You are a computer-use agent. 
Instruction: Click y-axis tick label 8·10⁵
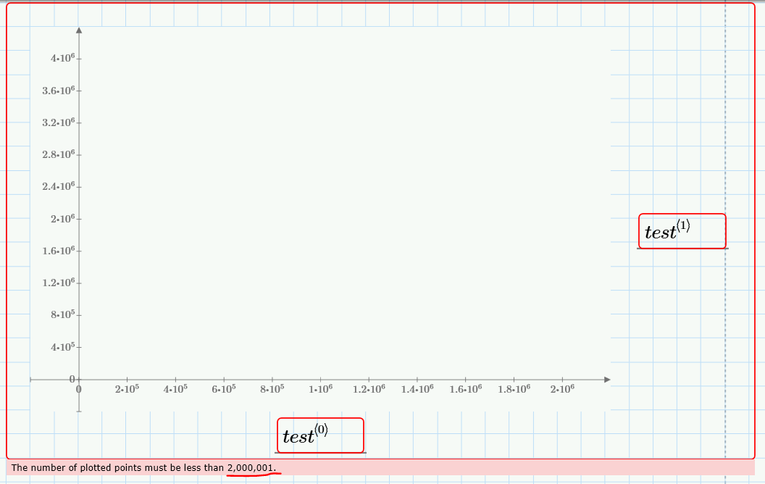coord(62,315)
